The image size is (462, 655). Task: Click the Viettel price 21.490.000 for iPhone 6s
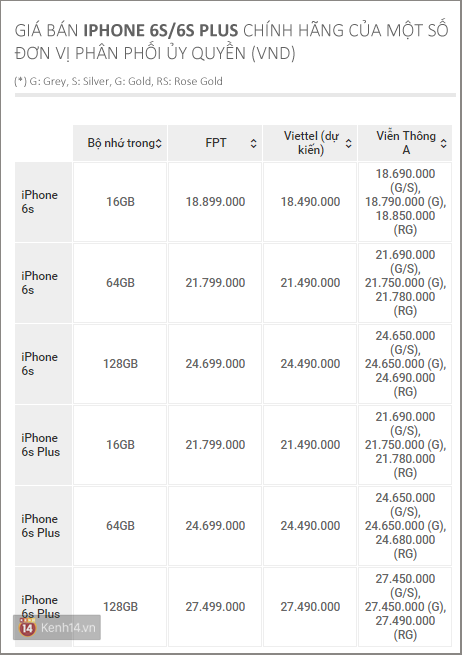coord(310,283)
